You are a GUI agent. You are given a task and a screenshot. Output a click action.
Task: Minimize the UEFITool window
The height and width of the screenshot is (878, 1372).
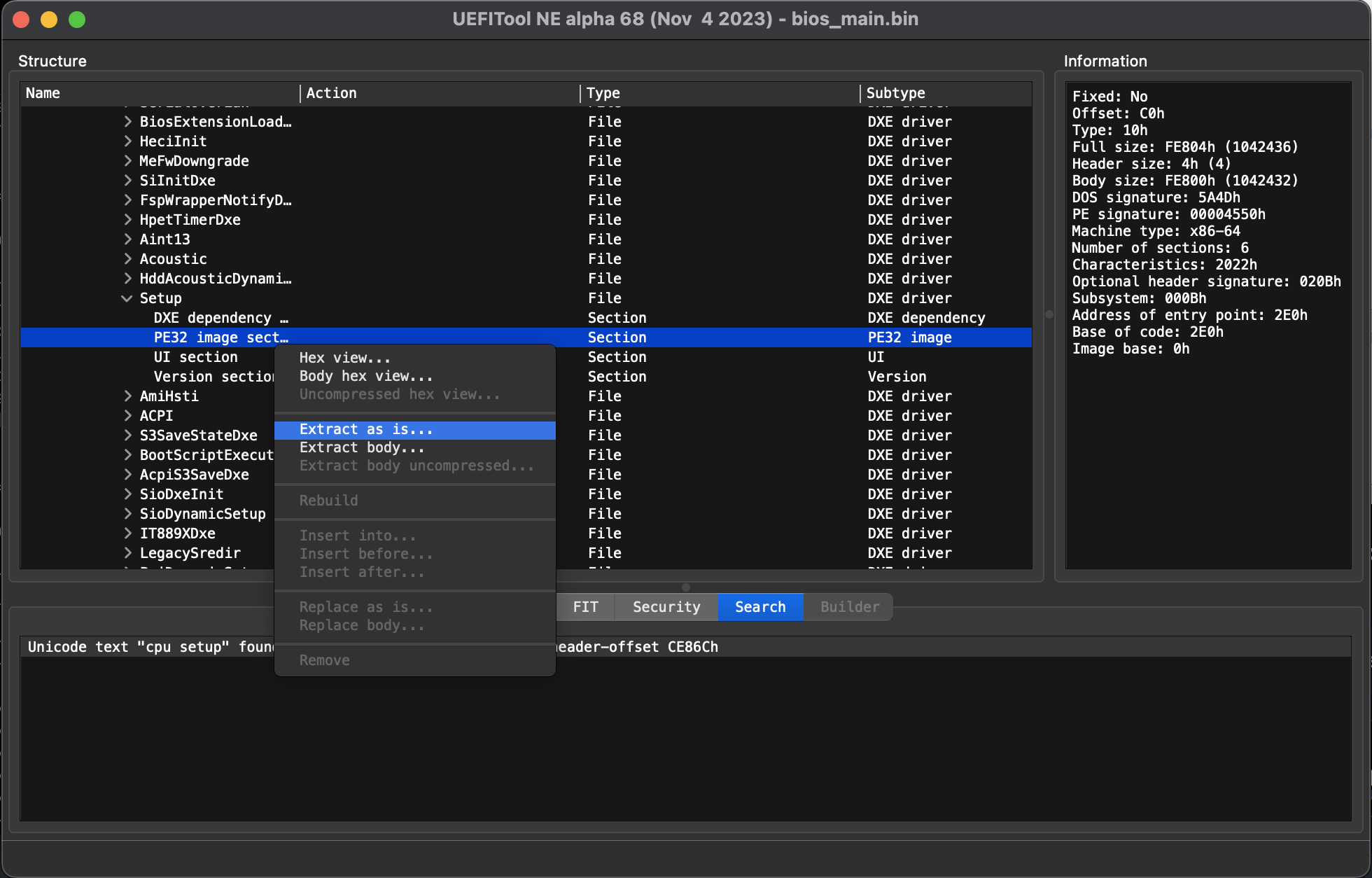(49, 20)
